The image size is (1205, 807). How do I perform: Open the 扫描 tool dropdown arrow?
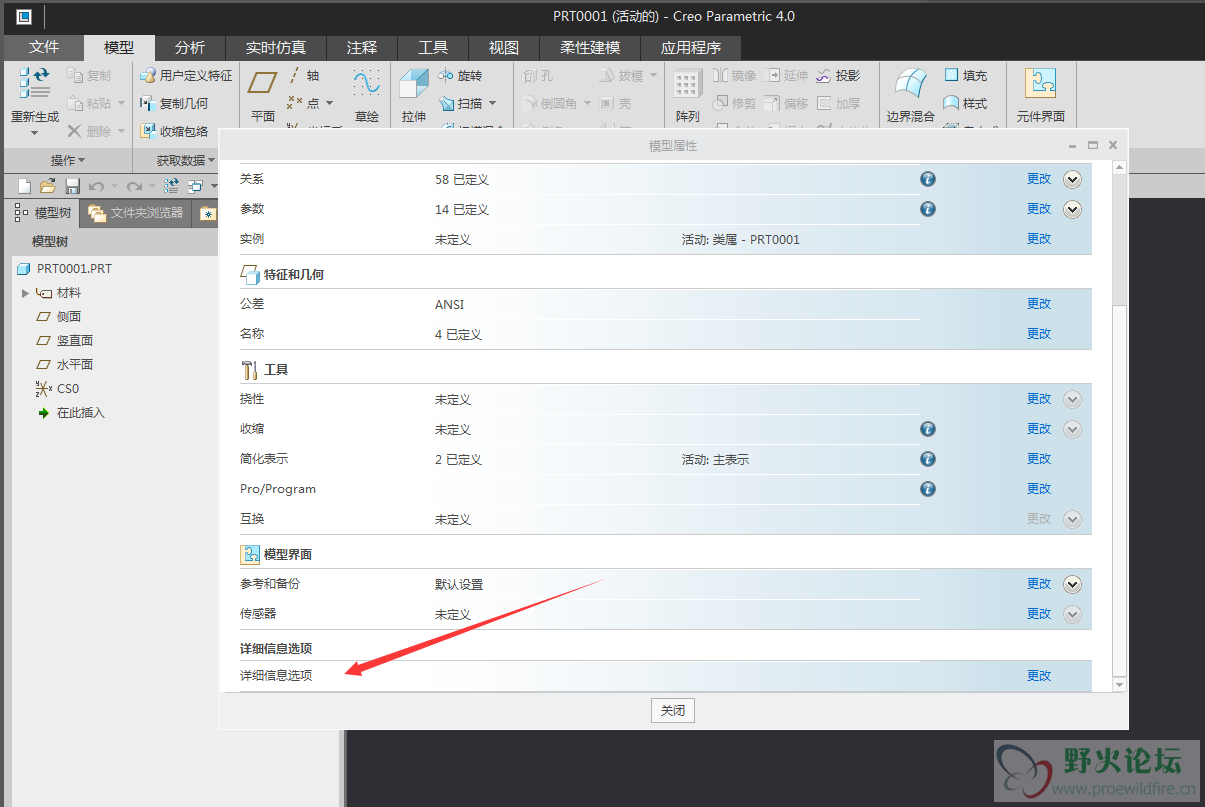coord(492,103)
